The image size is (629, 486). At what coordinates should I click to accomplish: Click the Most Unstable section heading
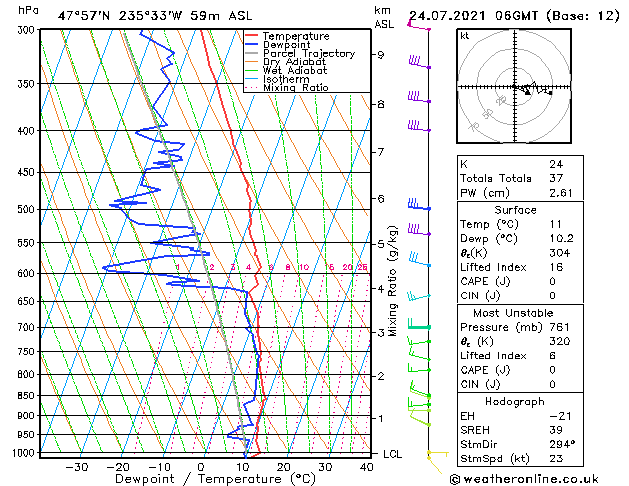[513, 313]
